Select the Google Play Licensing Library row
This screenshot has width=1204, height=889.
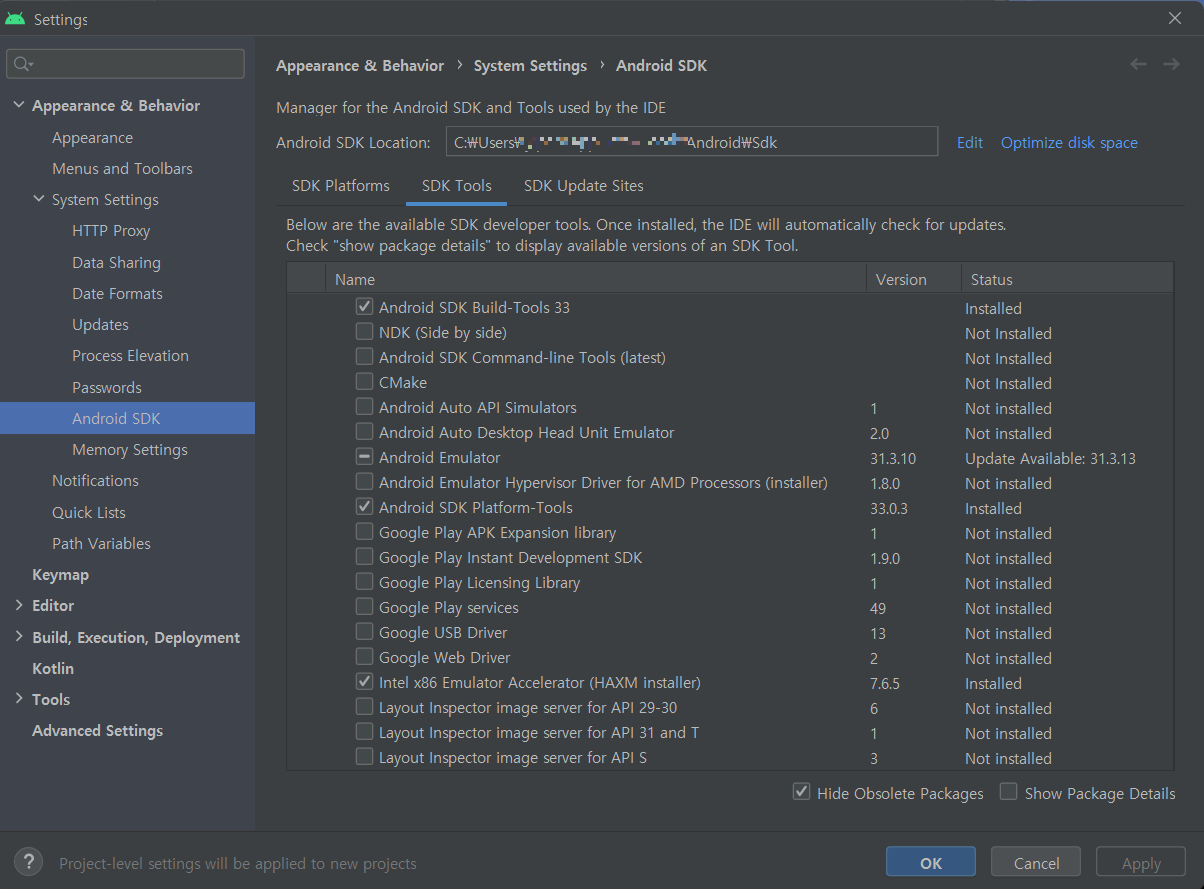point(730,582)
